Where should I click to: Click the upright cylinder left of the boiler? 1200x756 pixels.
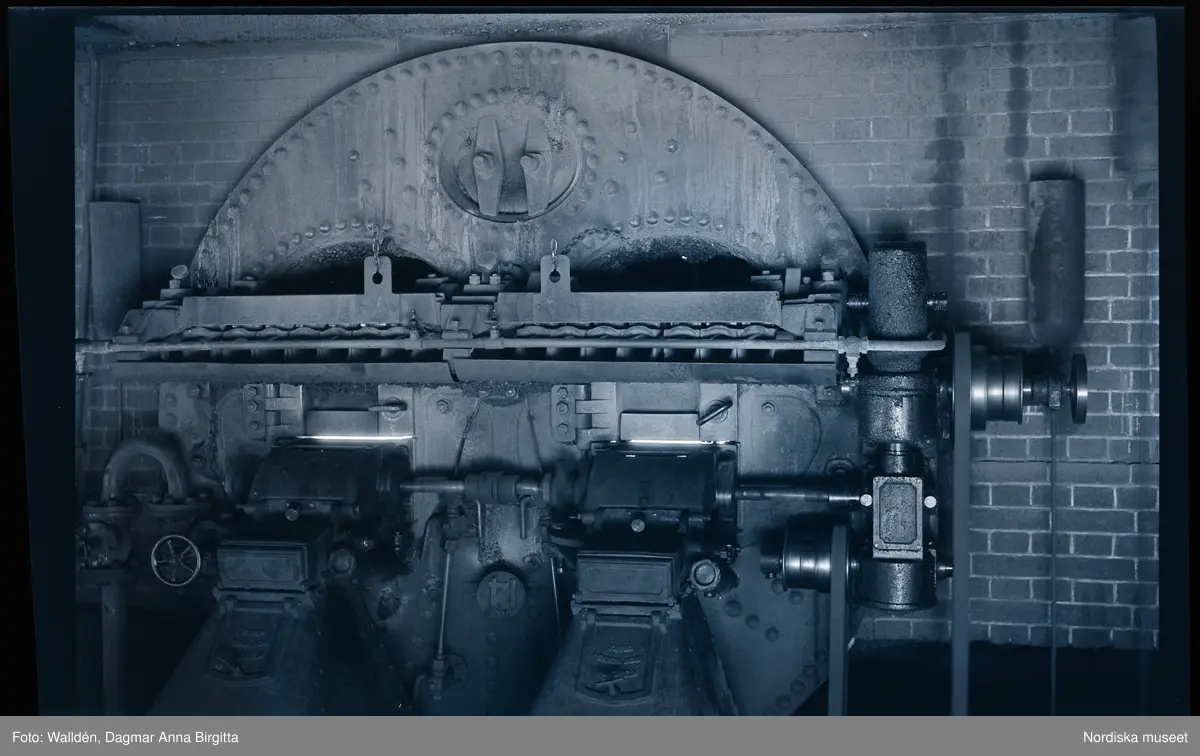115,260
